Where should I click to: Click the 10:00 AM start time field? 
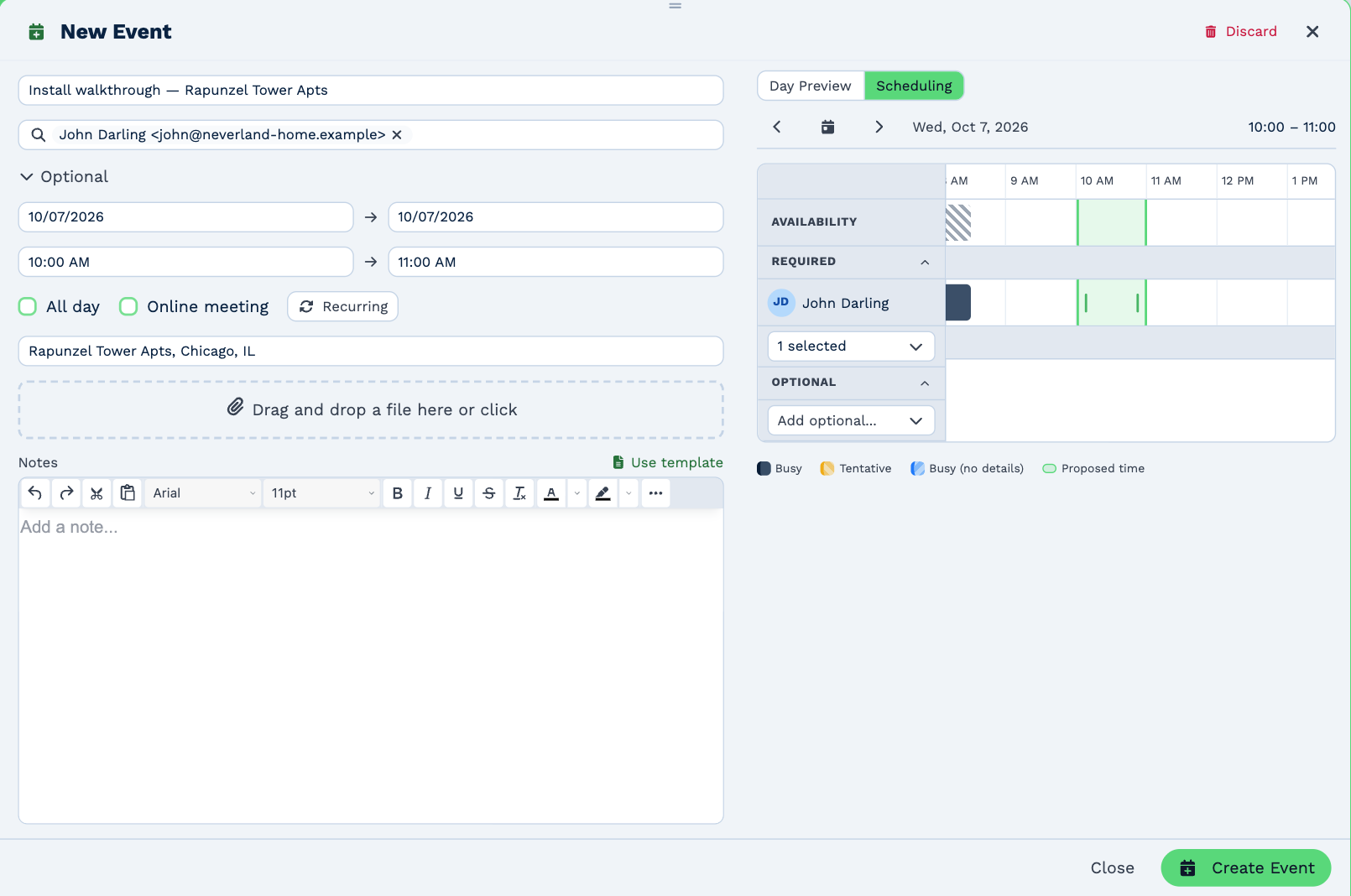(185, 263)
